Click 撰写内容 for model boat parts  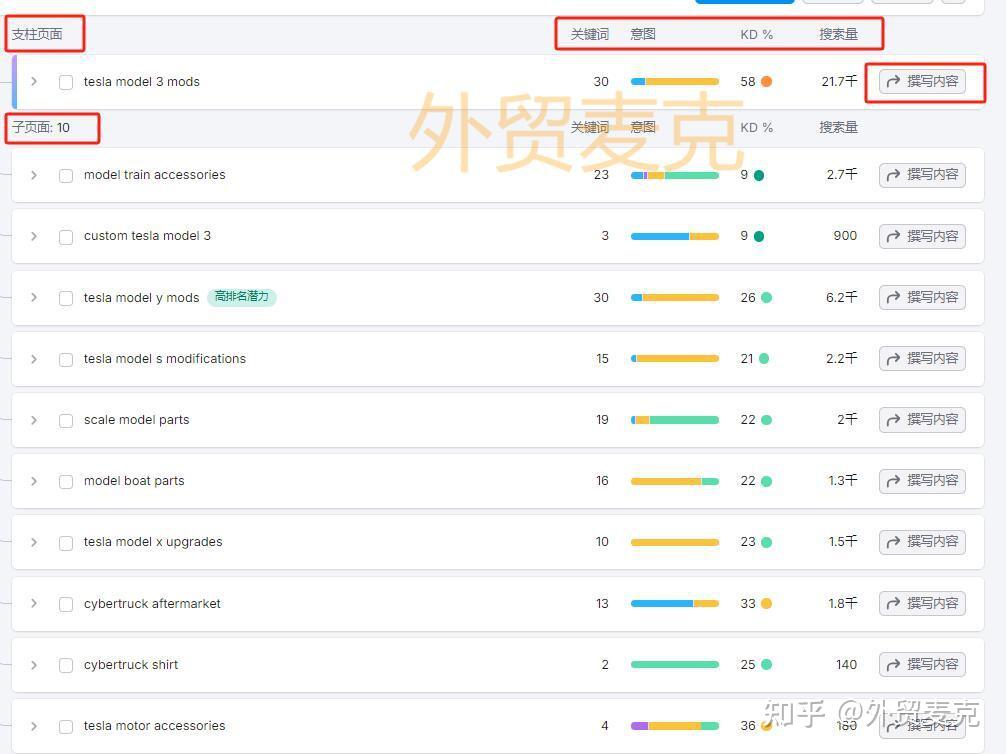click(922, 481)
